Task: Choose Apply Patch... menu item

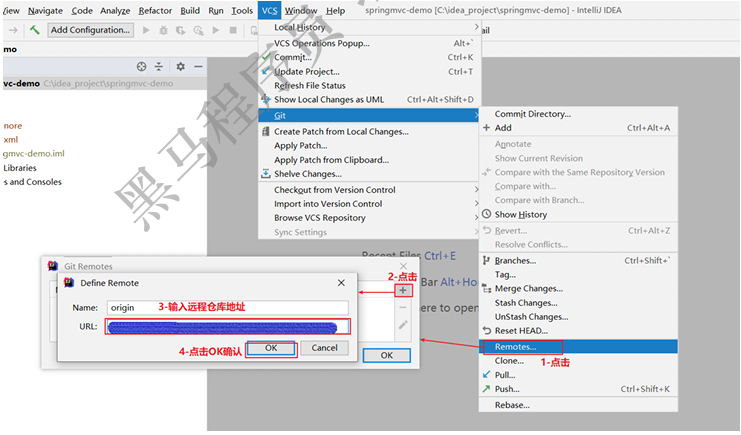Action: click(369, 146)
